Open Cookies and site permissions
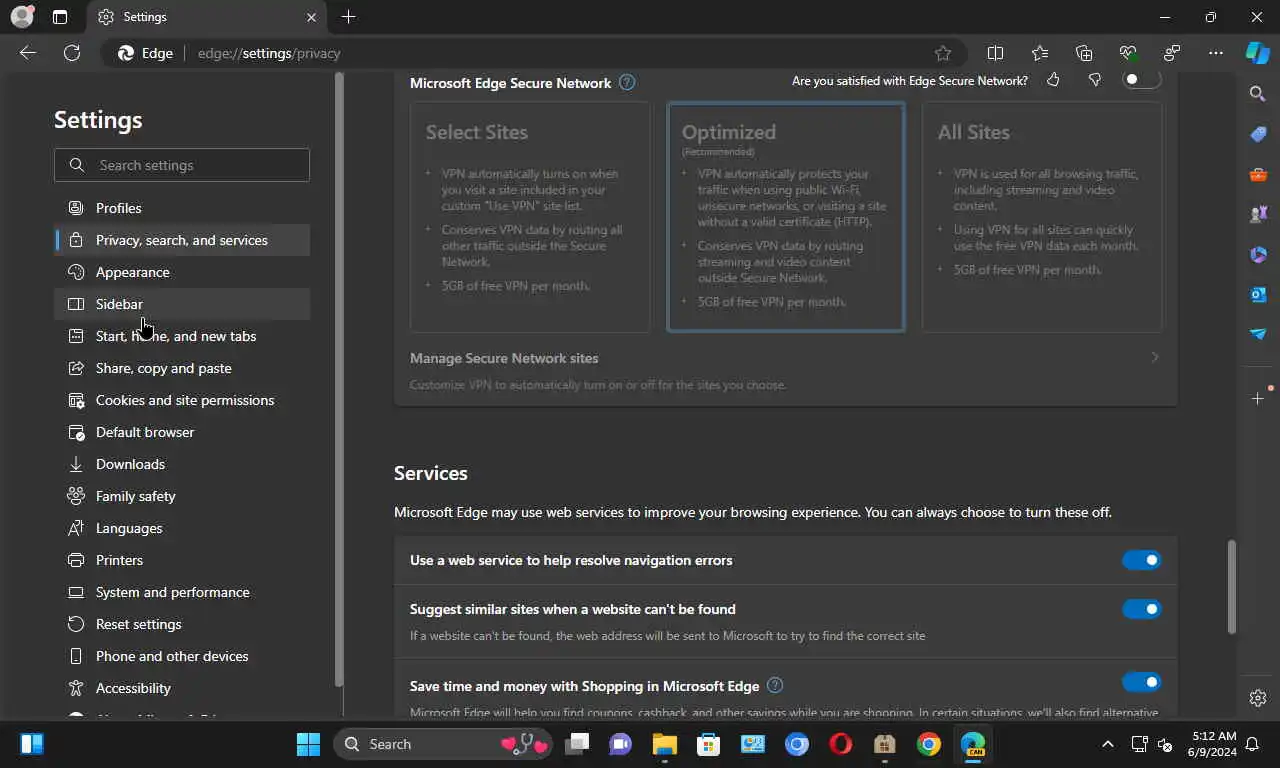This screenshot has height=768, width=1280. tap(182, 400)
